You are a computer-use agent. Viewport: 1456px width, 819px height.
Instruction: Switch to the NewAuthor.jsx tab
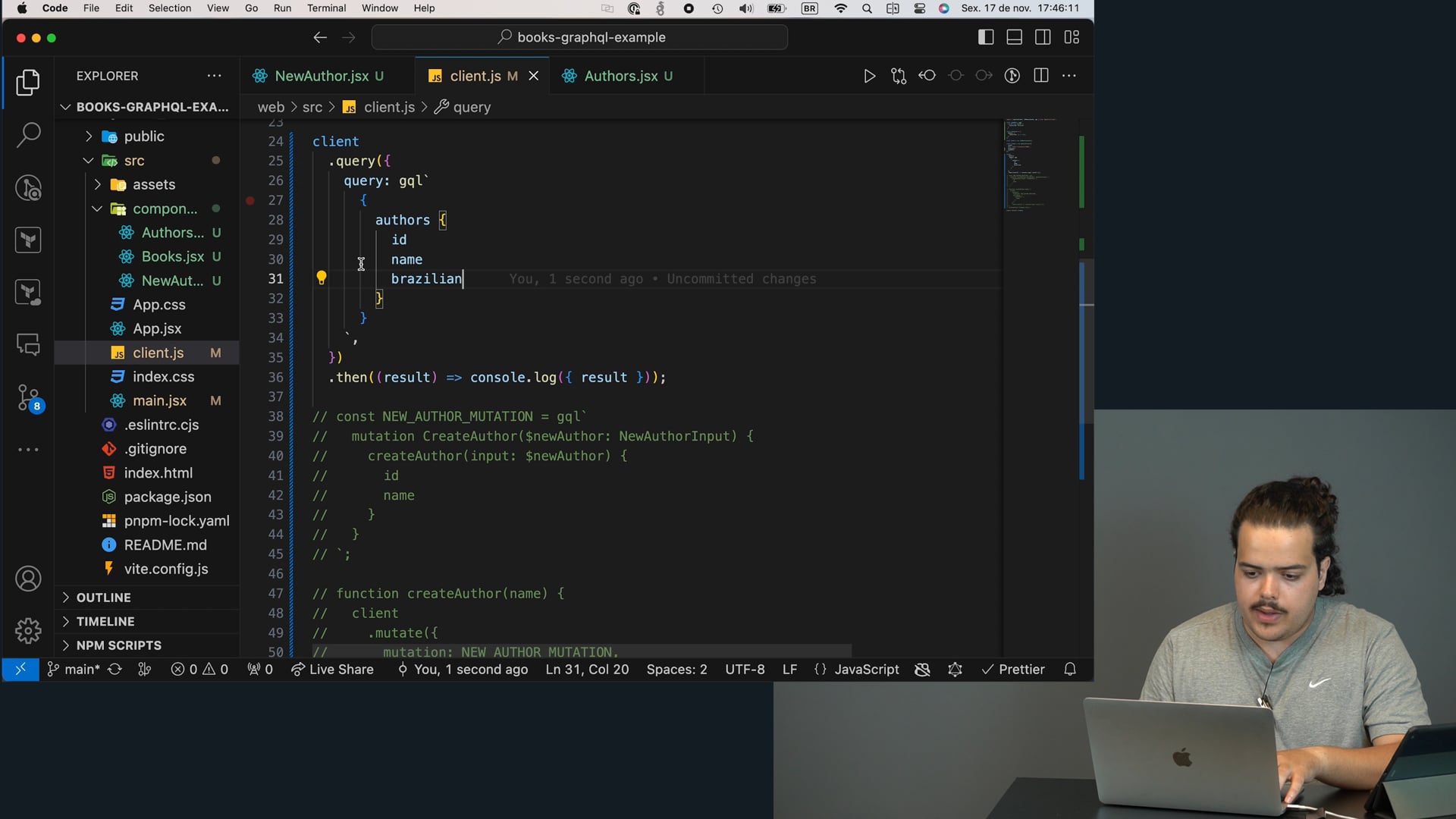pos(321,76)
